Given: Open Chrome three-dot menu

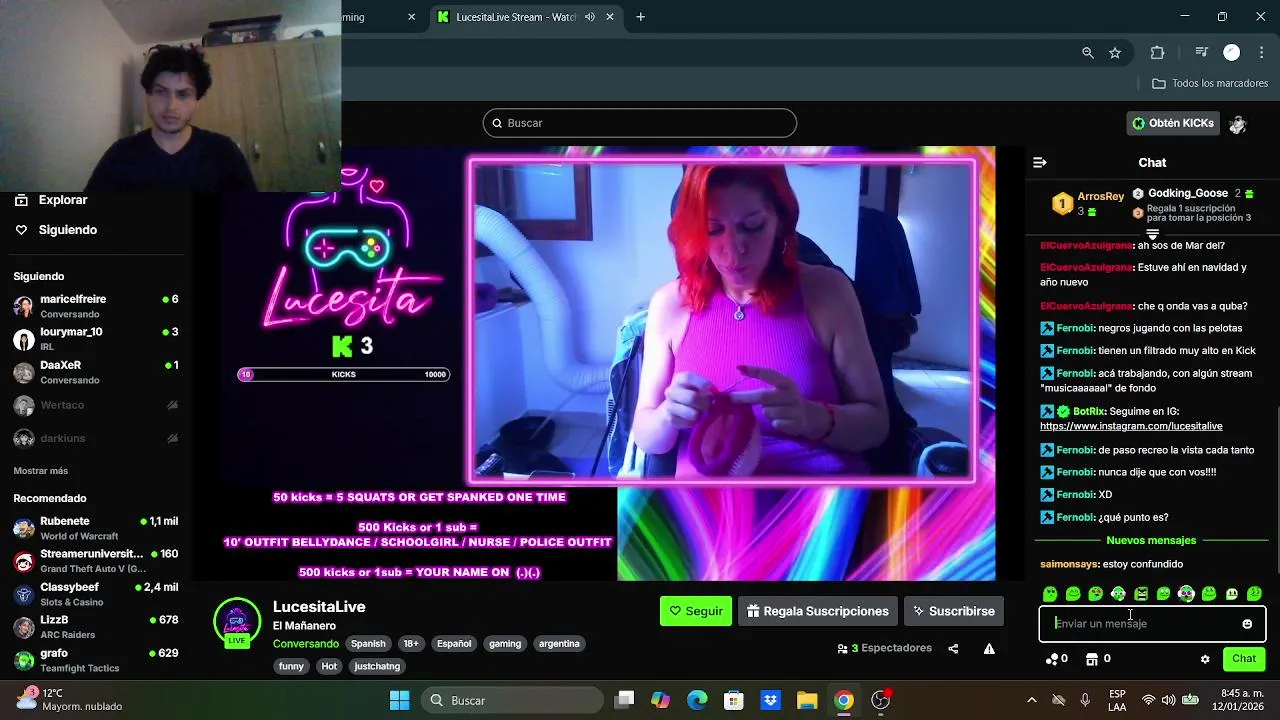Looking at the screenshot, I should tap(1260, 53).
